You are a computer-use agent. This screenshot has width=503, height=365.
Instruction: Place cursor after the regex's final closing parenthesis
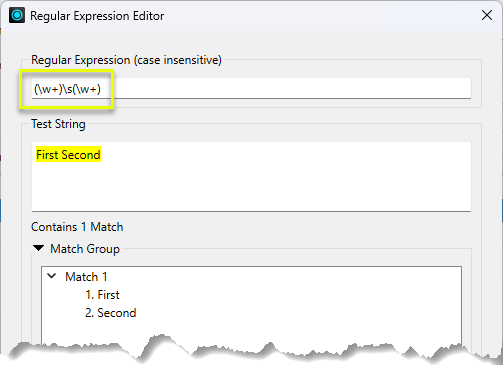point(101,89)
